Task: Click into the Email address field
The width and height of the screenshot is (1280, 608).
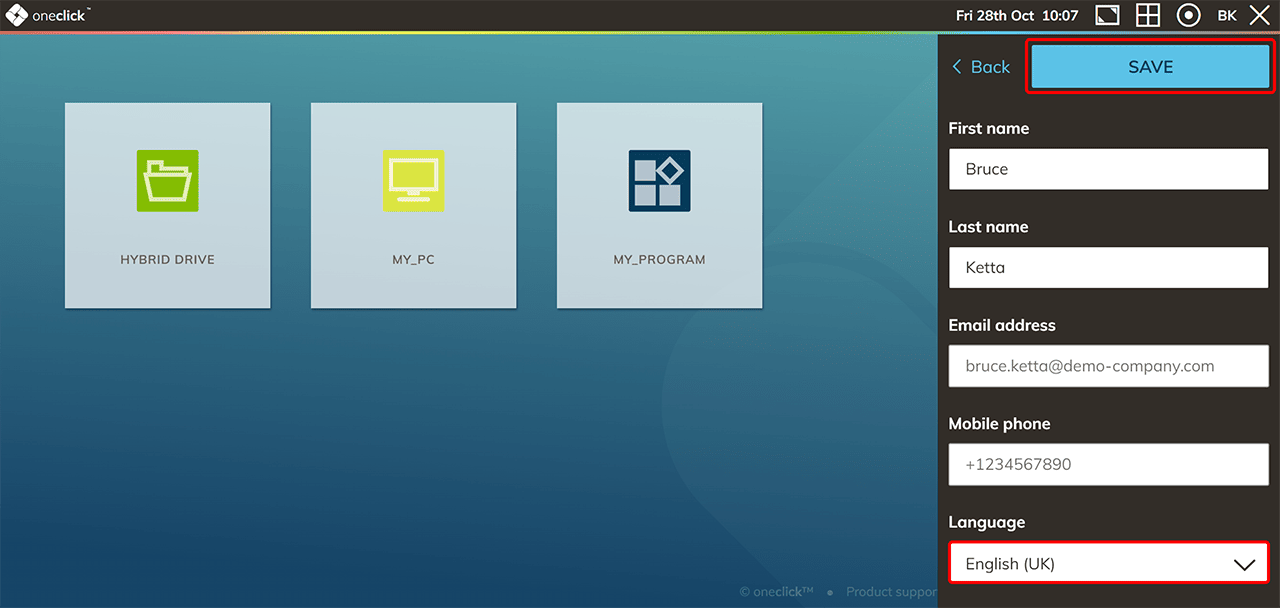Action: pyautogui.click(x=1108, y=366)
